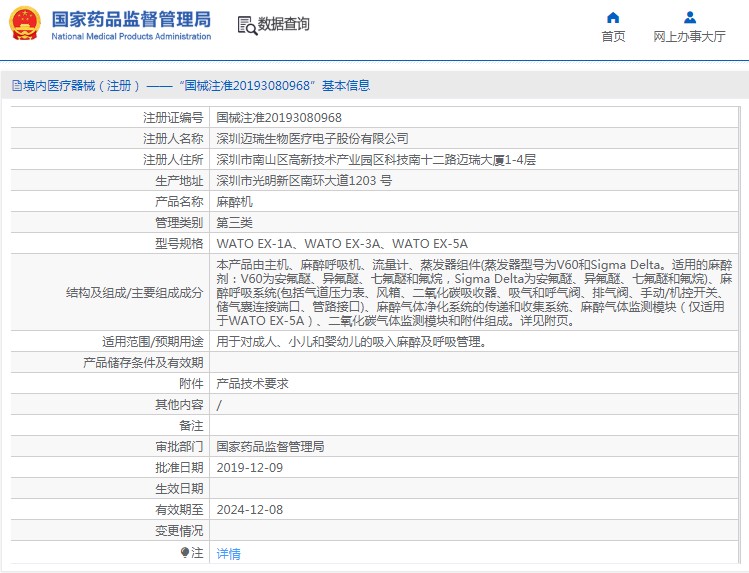Click the national emblem logo icon
Screen dimensions: 749x573
pyautogui.click(x=25, y=24)
